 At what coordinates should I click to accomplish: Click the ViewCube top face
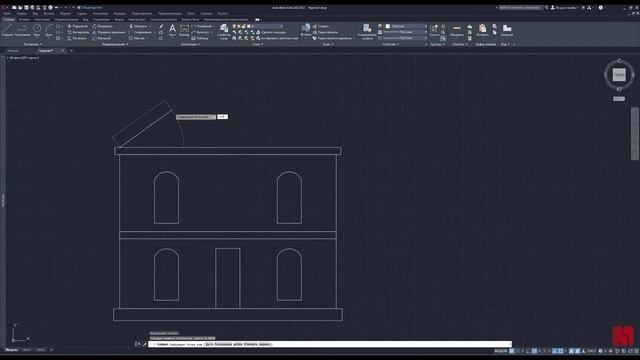click(x=619, y=75)
